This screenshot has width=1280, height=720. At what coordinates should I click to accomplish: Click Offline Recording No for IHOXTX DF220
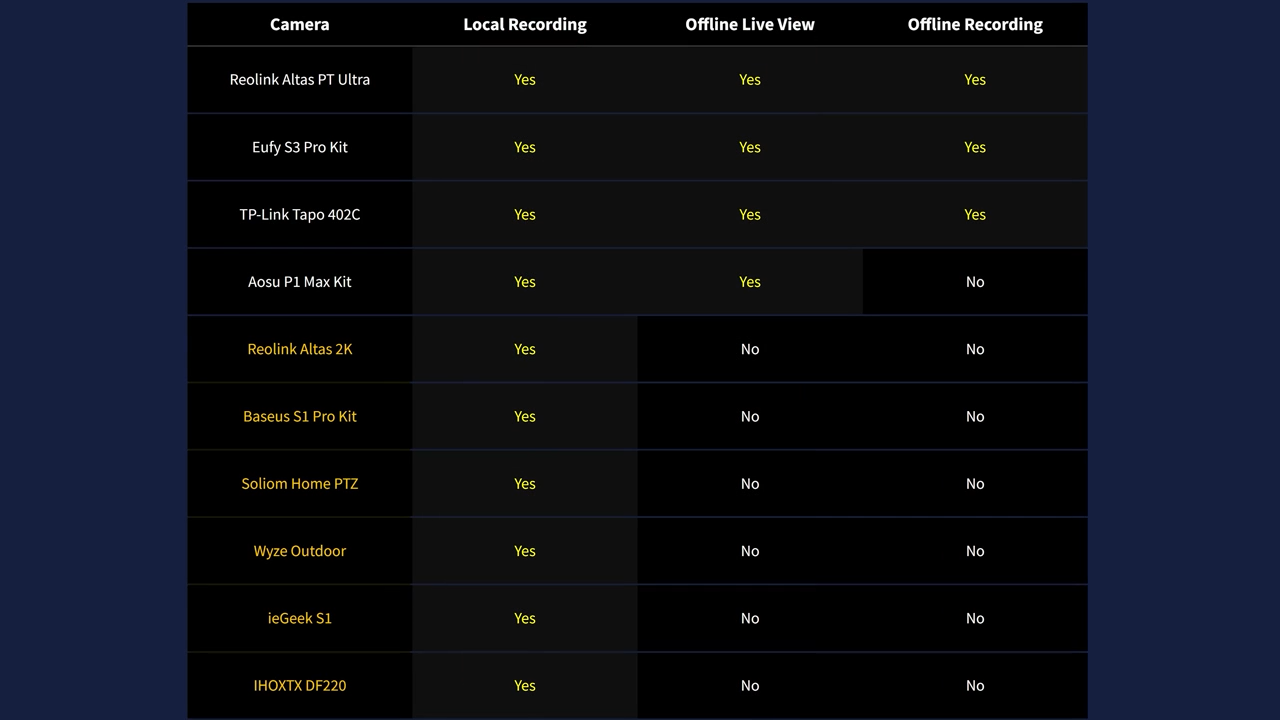(975, 686)
